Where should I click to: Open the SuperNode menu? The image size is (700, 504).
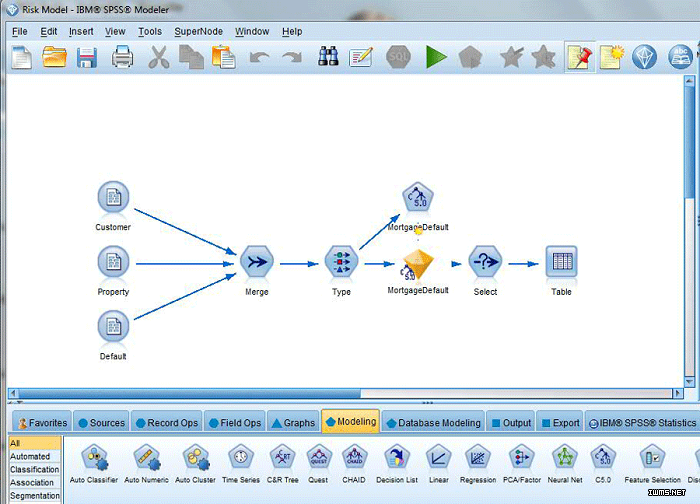198,32
